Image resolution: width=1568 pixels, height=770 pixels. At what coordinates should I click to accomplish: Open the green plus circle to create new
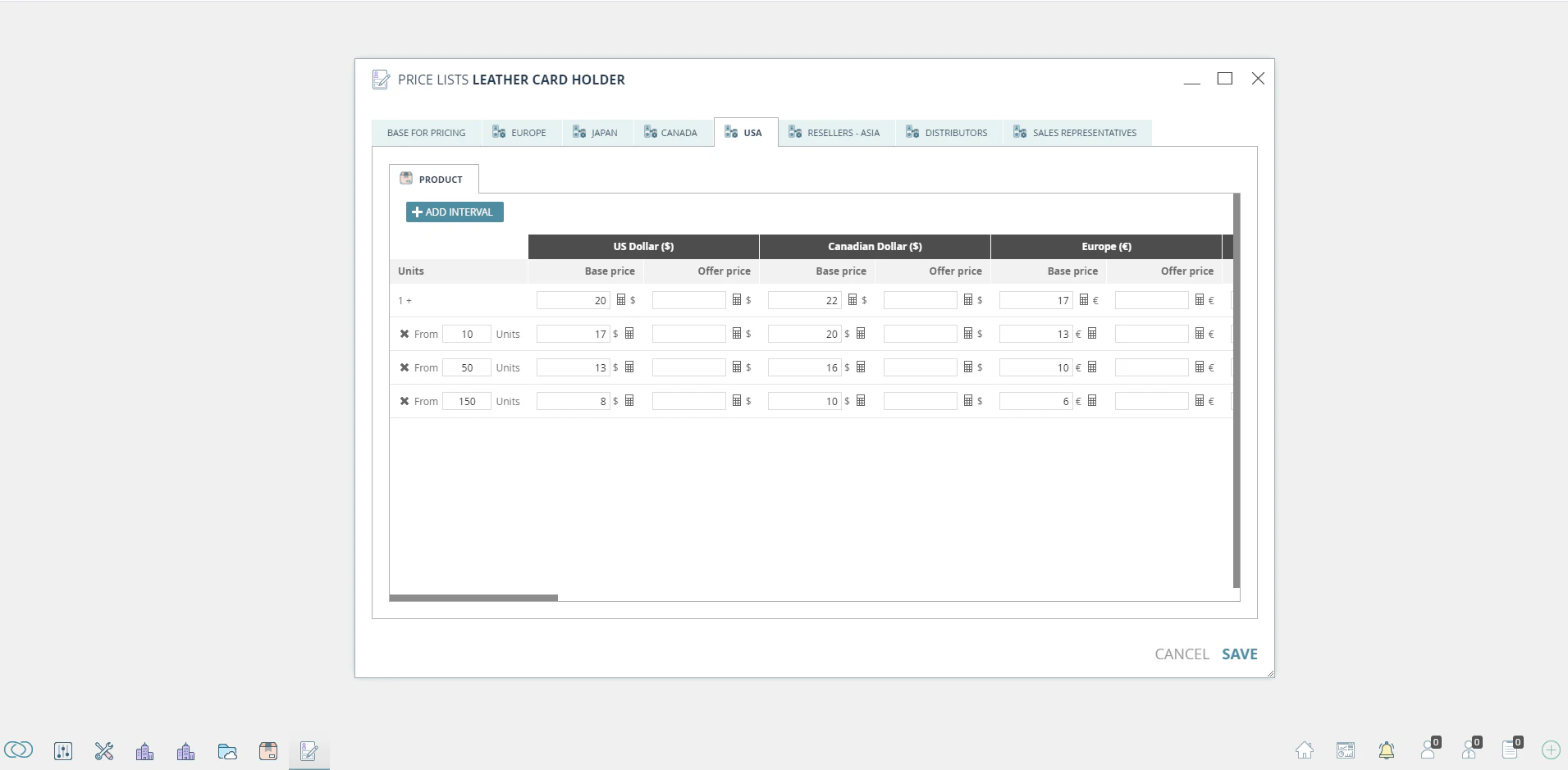(x=1551, y=750)
